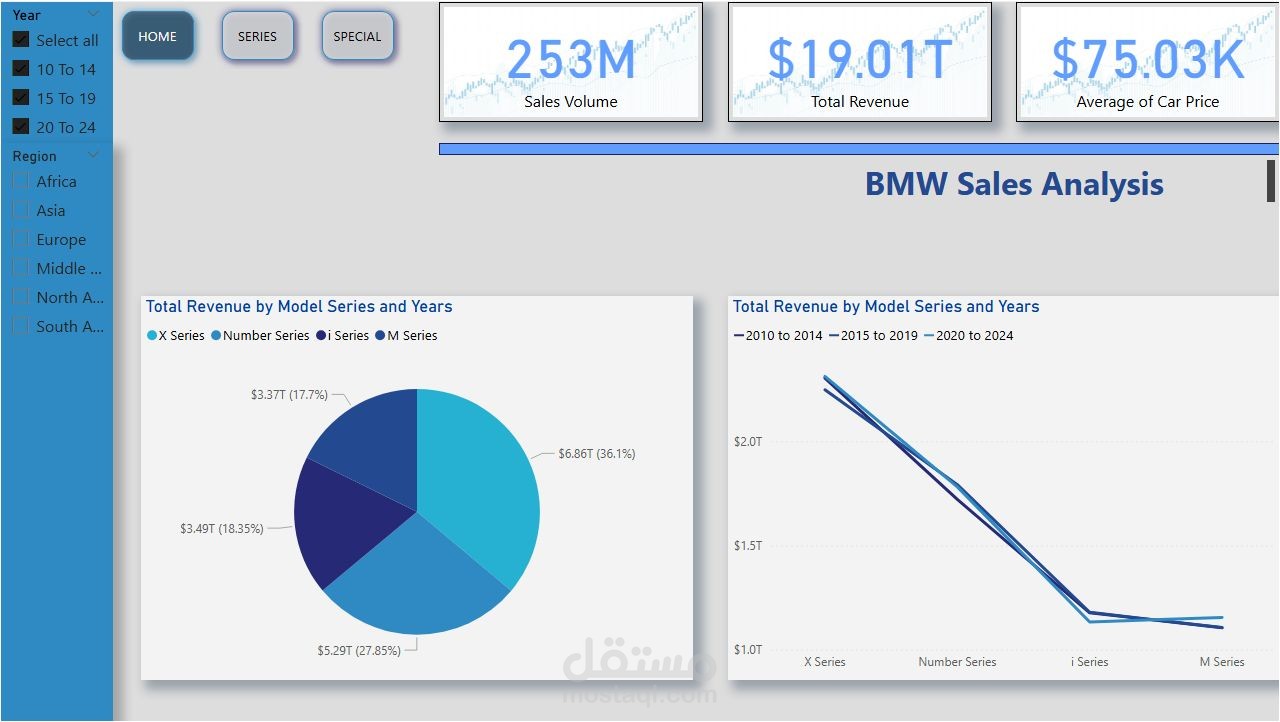Click the "$3.49T (18.35%)" pie data label
Viewport: 1280px width, 722px height.
point(222,528)
